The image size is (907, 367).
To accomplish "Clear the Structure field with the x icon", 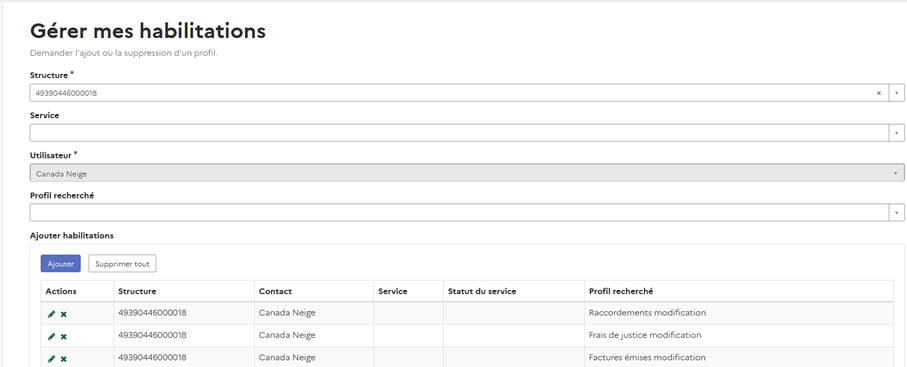I will tap(879, 93).
